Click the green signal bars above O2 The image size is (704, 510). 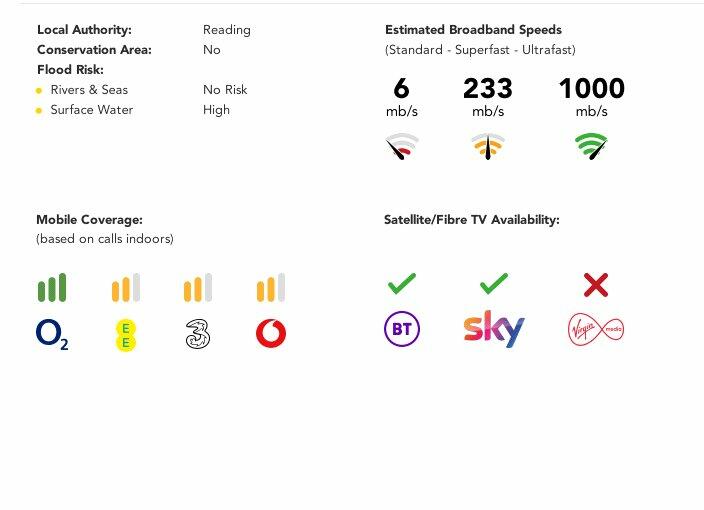click(52, 288)
